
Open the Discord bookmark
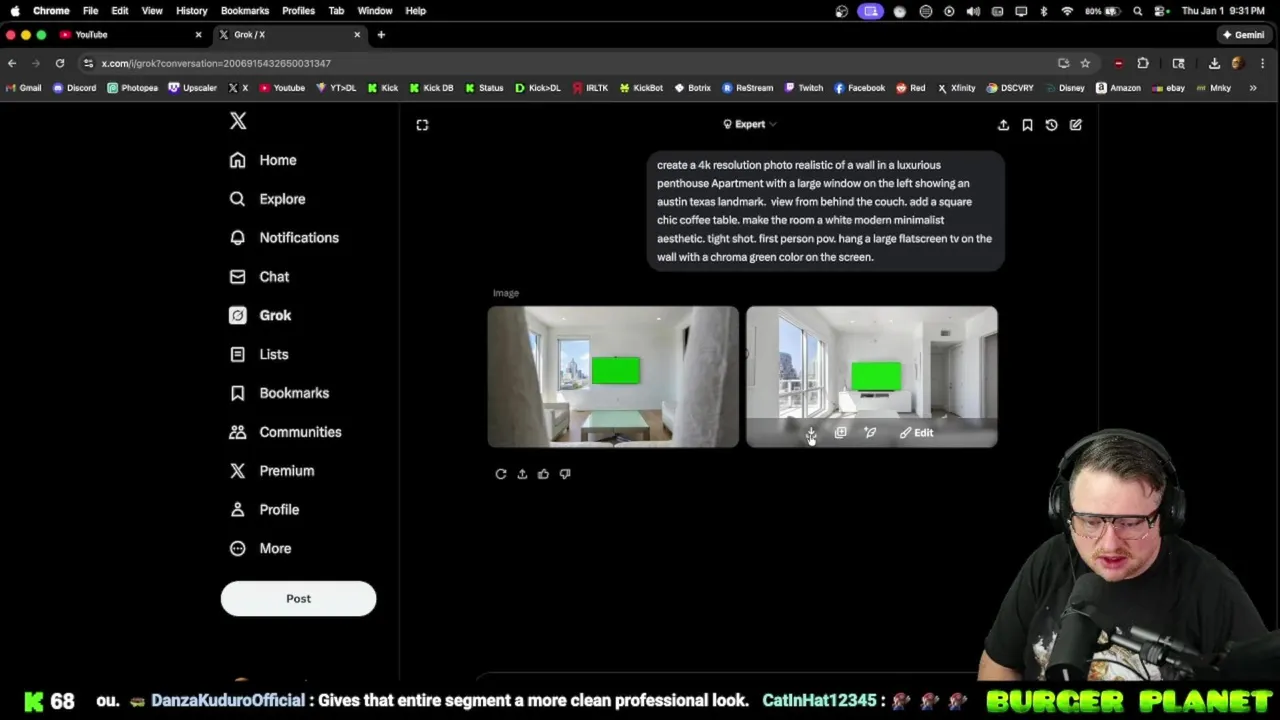pyautogui.click(x=75, y=88)
